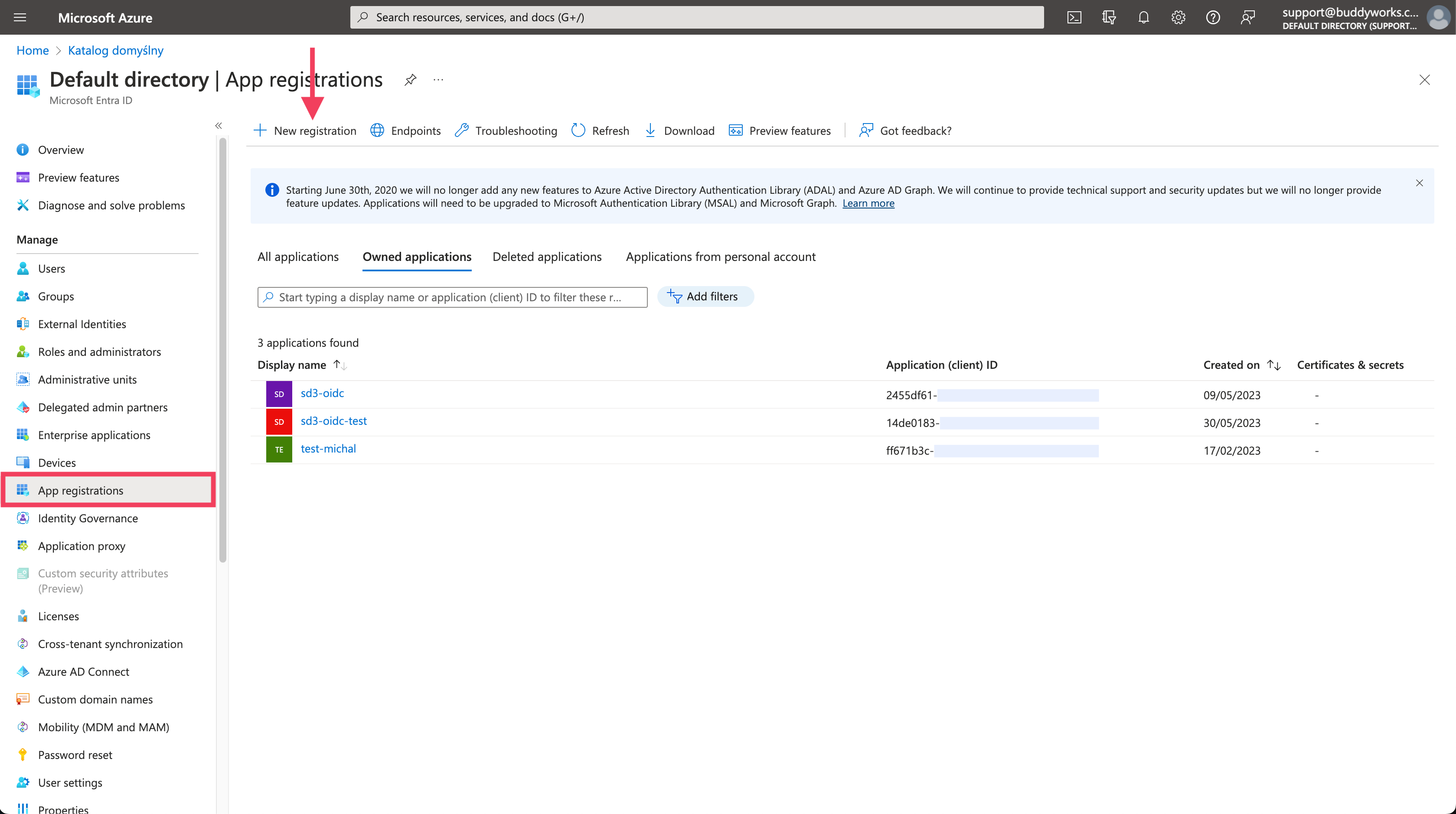The height and width of the screenshot is (814, 1456).
Task: Open the portal hamburger menu
Action: tap(20, 17)
